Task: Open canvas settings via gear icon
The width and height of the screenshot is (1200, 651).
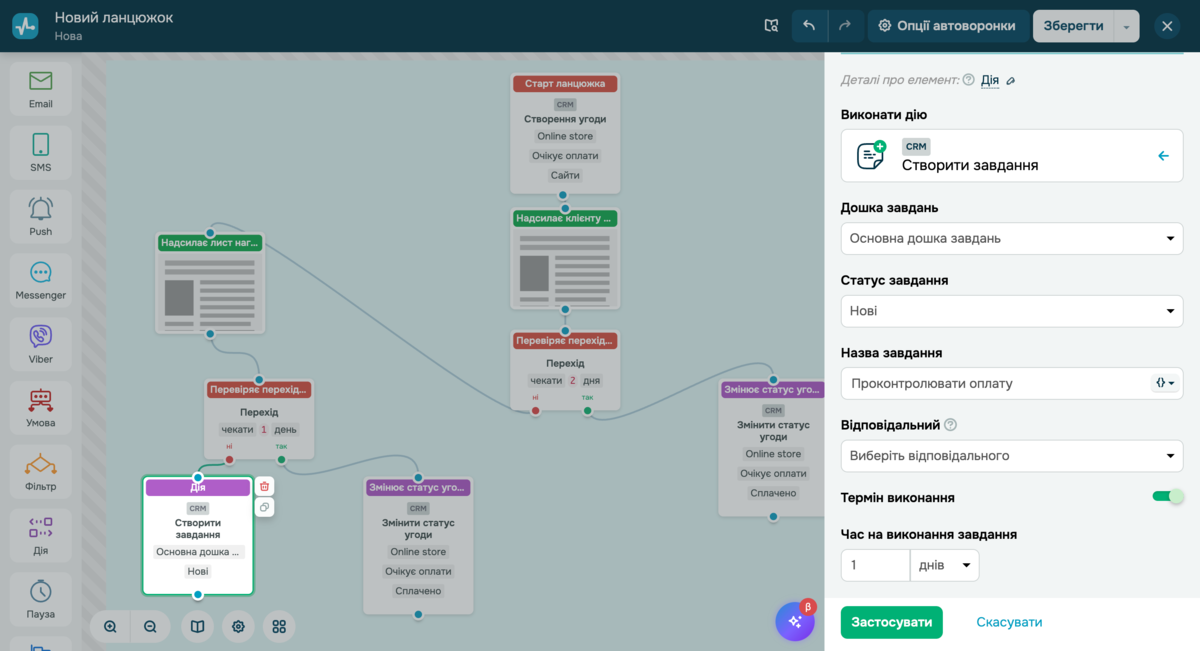Action: (238, 626)
